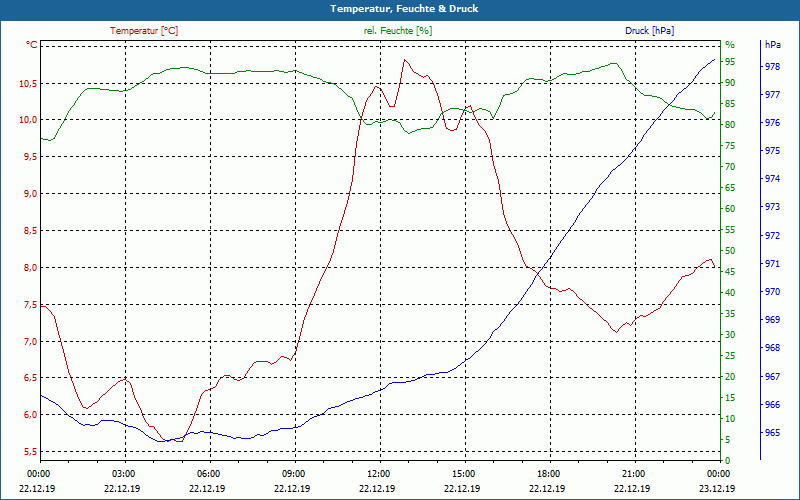Click the 974 tick on the pressure axis
This screenshot has width=800, height=500.
pos(773,179)
